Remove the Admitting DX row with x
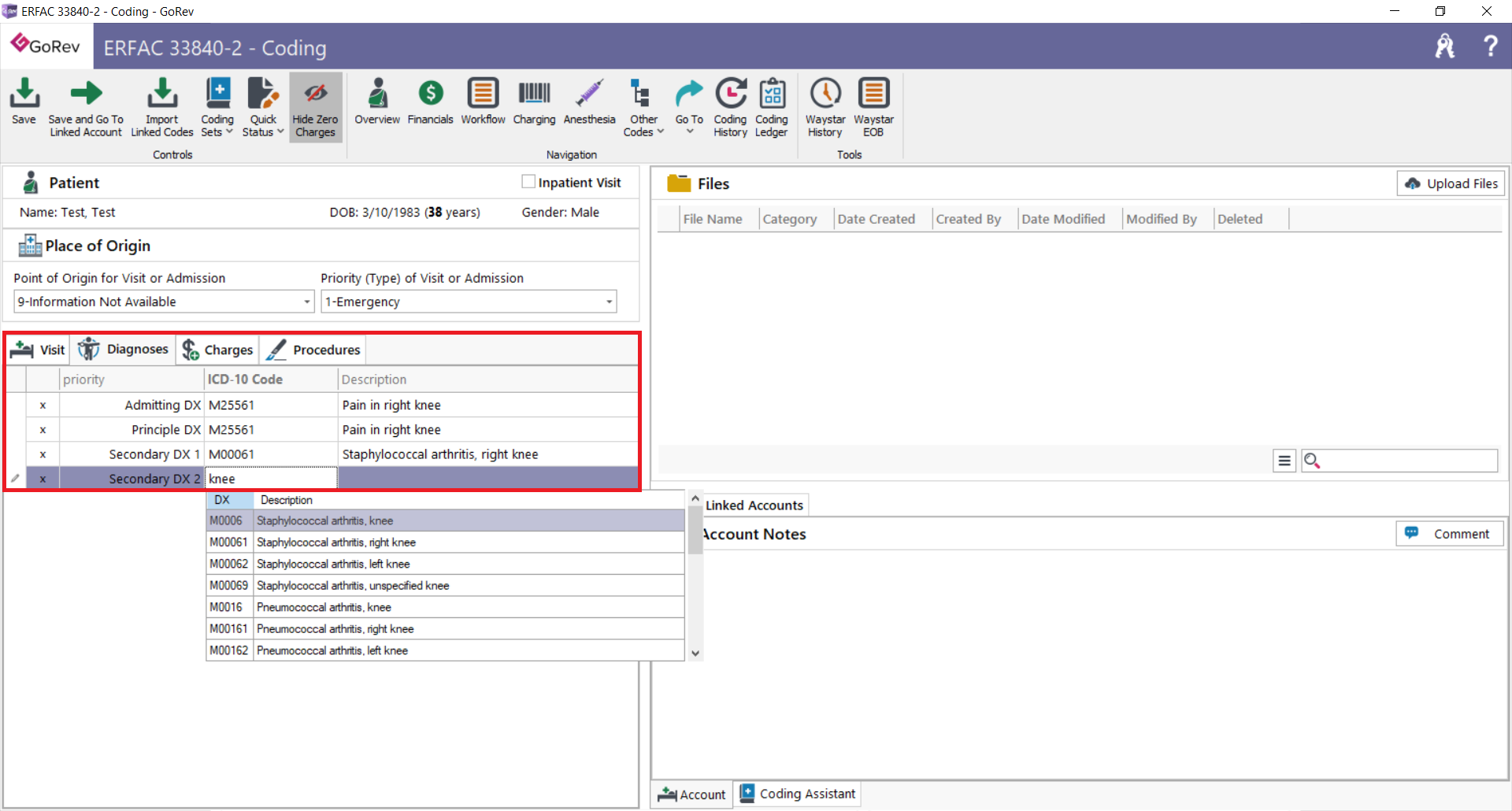This screenshot has height=811, width=1512. pyautogui.click(x=43, y=405)
